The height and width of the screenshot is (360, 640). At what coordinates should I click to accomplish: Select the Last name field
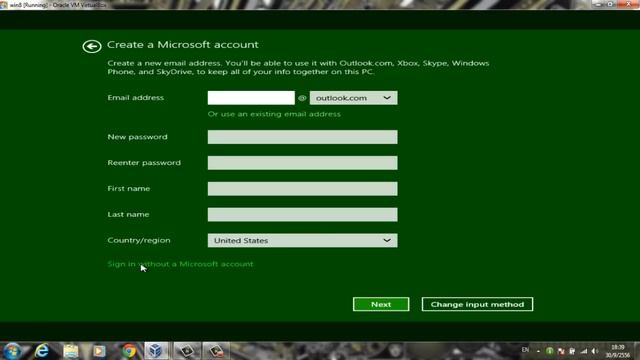[302, 215]
